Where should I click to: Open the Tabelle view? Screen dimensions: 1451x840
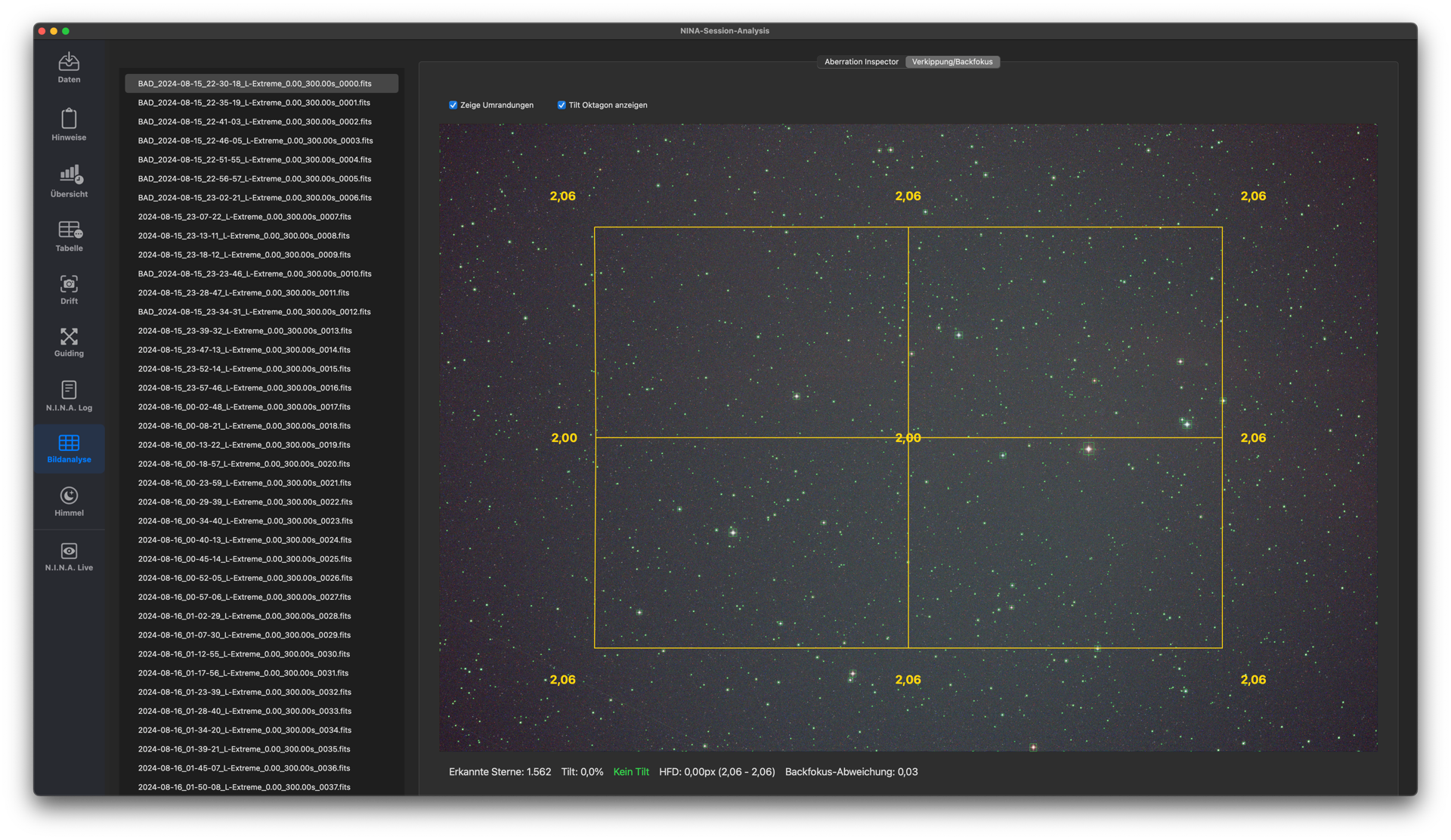pyautogui.click(x=69, y=236)
